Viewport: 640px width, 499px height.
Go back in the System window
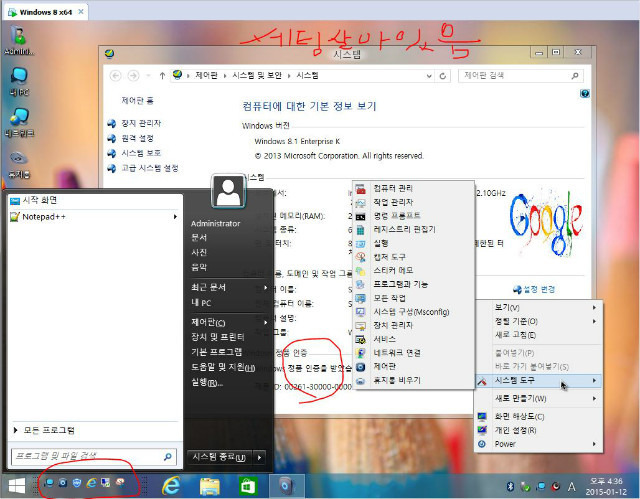(x=116, y=75)
